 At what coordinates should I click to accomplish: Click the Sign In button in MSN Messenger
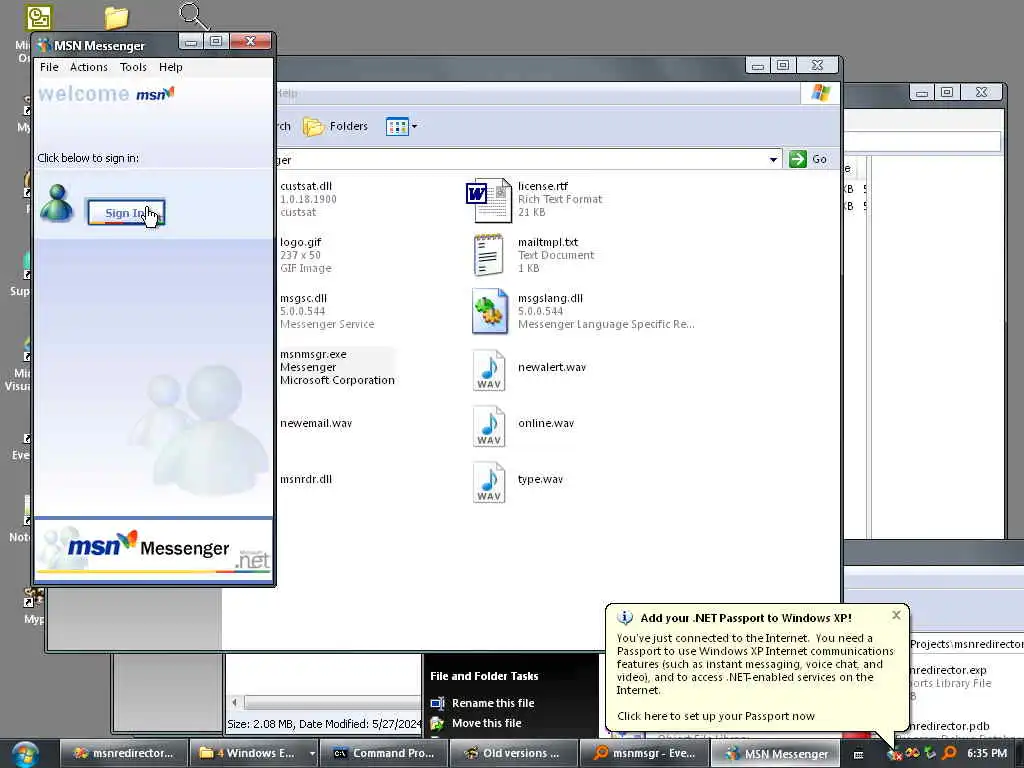125,212
